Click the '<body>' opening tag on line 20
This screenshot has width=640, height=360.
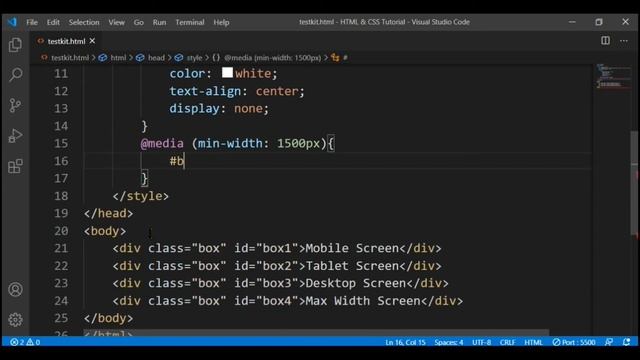(x=105, y=231)
